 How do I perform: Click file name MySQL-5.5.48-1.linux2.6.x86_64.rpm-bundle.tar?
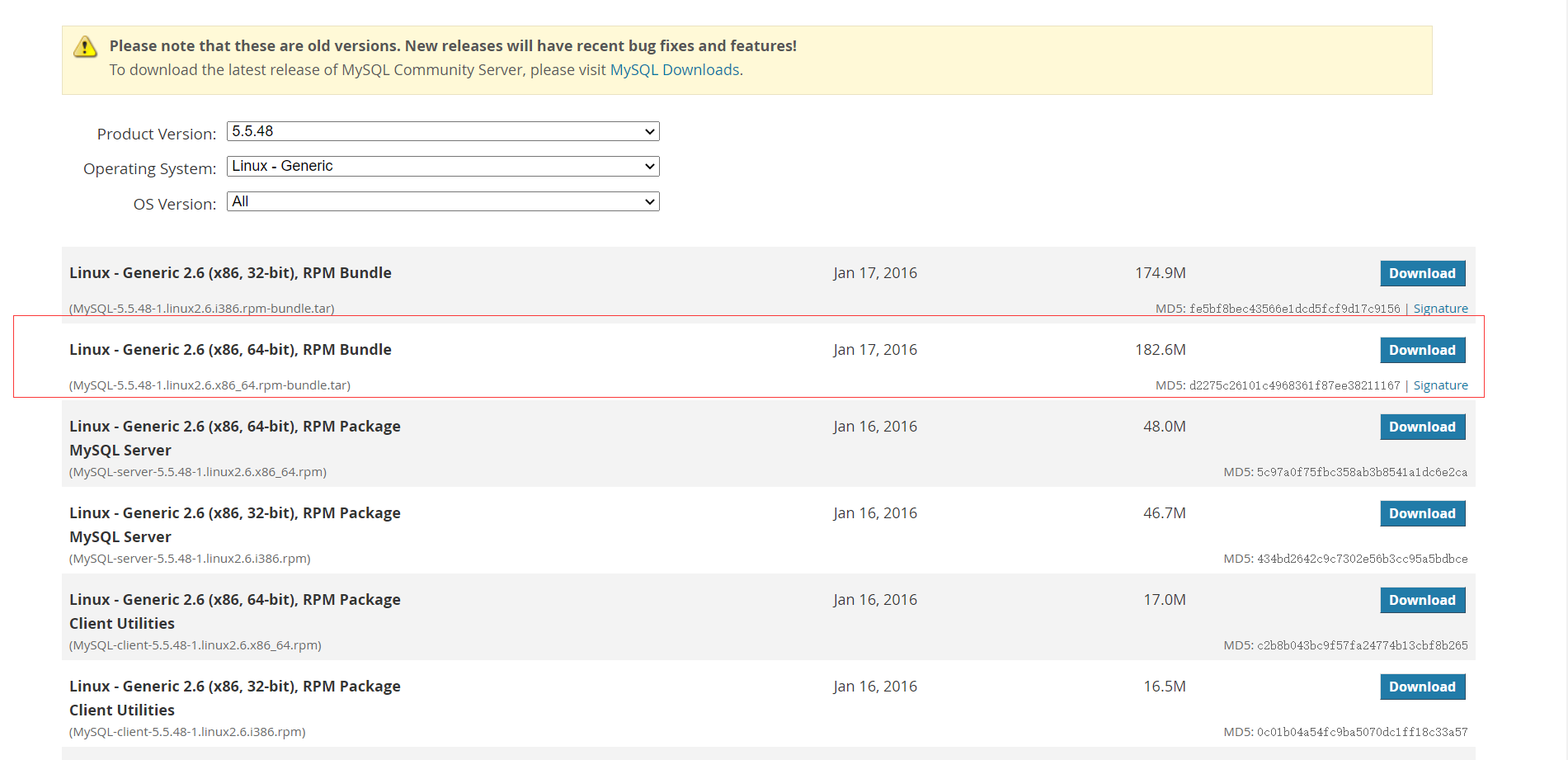[x=210, y=385]
